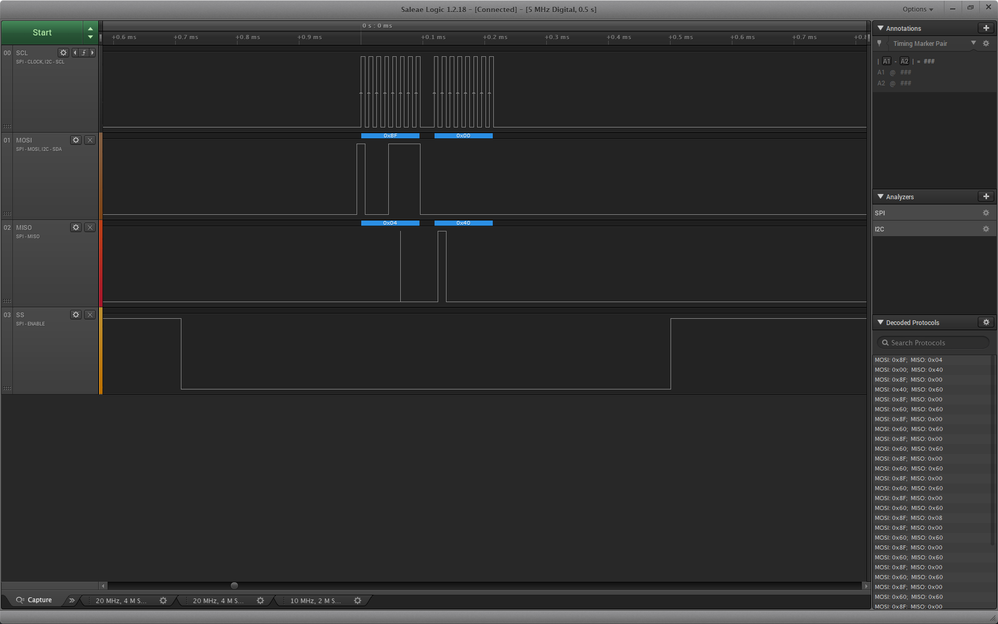
Task: Click the scrollbar right arrow
Action: coord(866,585)
